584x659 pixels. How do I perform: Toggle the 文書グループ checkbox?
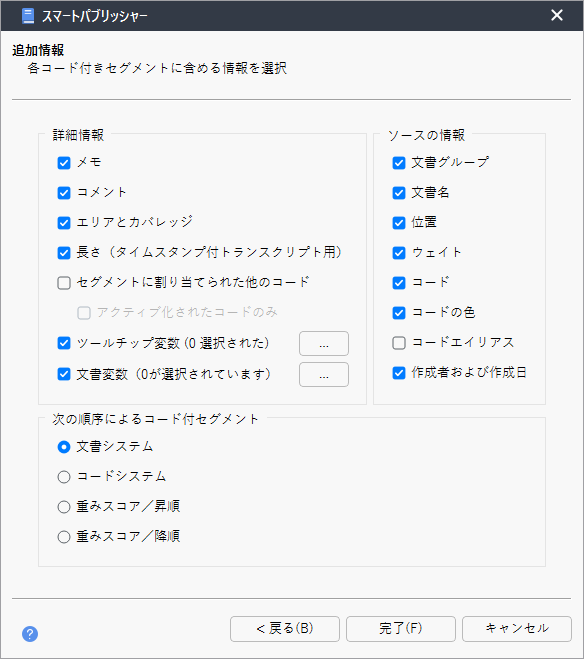point(399,163)
